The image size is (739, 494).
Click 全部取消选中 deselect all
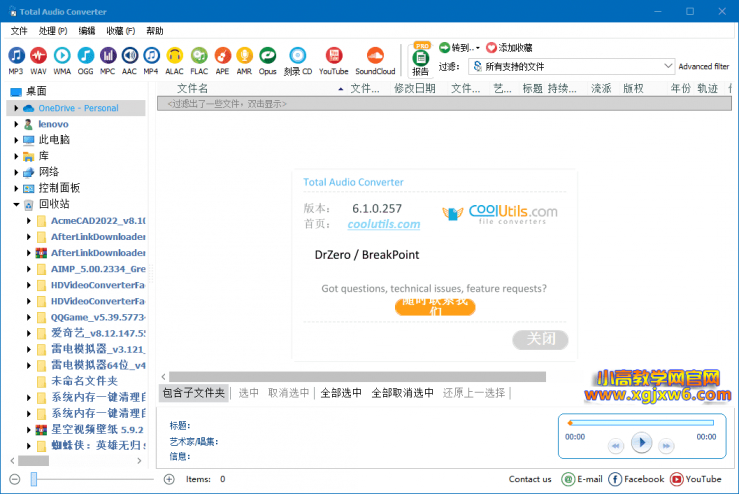pyautogui.click(x=402, y=393)
